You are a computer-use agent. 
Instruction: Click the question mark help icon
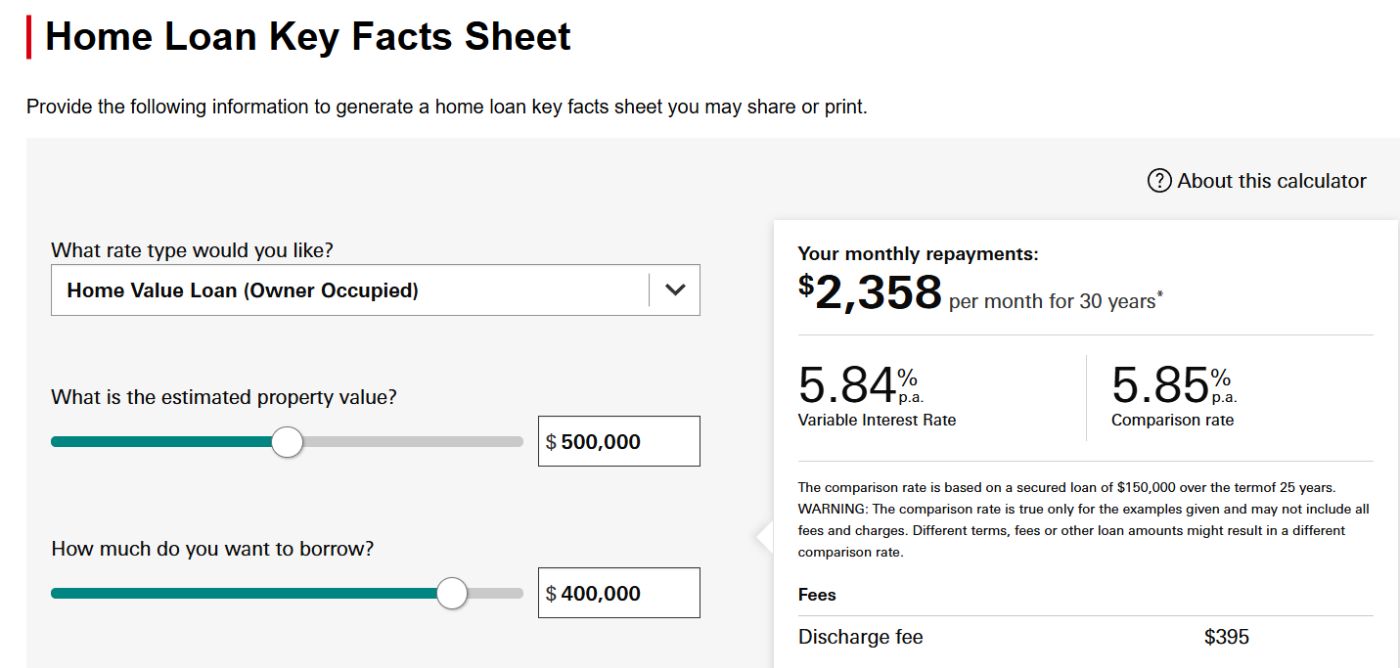[1159, 181]
